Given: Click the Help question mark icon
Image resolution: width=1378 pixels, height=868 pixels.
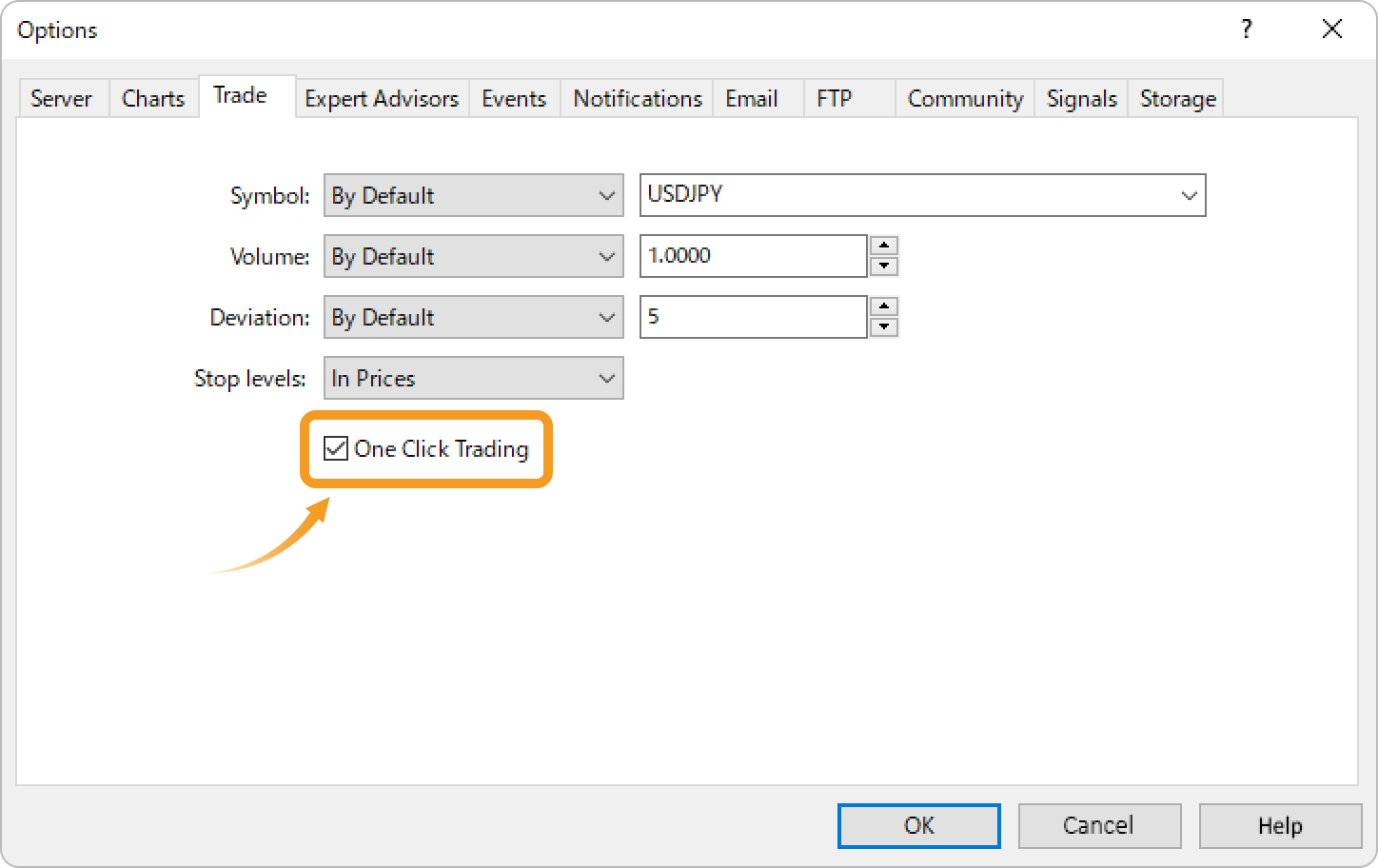Looking at the screenshot, I should pyautogui.click(x=1246, y=30).
